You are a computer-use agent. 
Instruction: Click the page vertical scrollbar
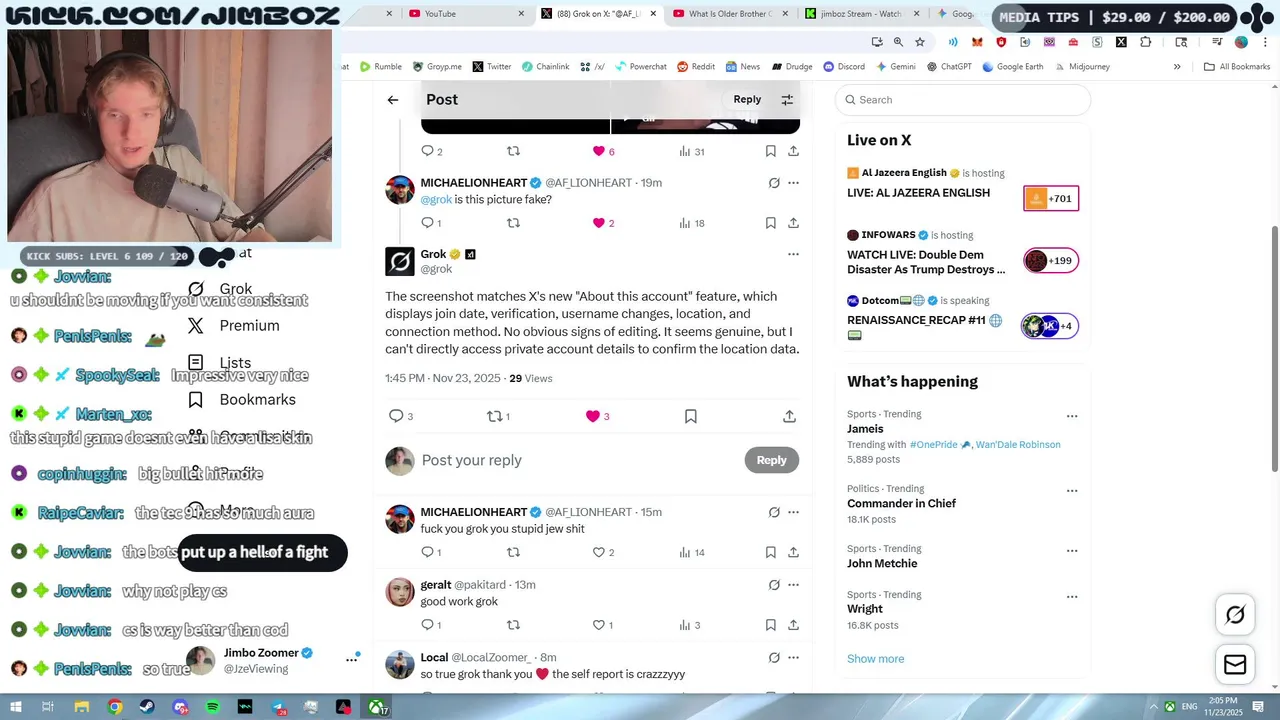[x=1274, y=350]
